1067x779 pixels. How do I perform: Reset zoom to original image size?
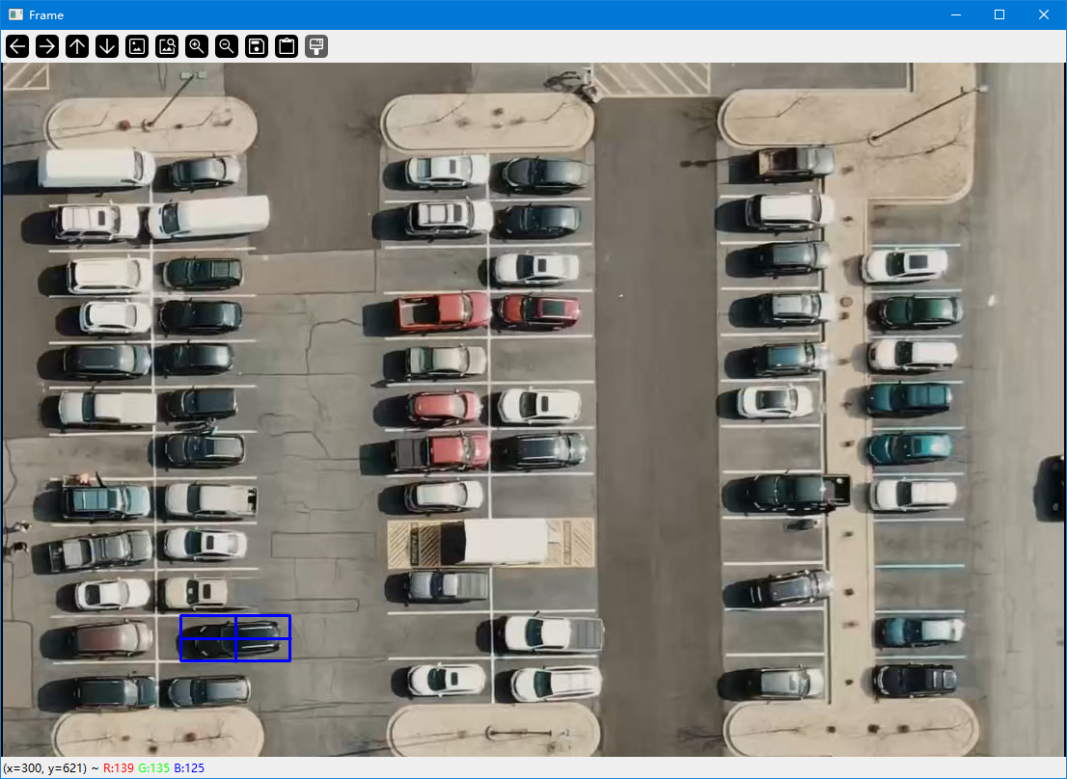point(137,46)
